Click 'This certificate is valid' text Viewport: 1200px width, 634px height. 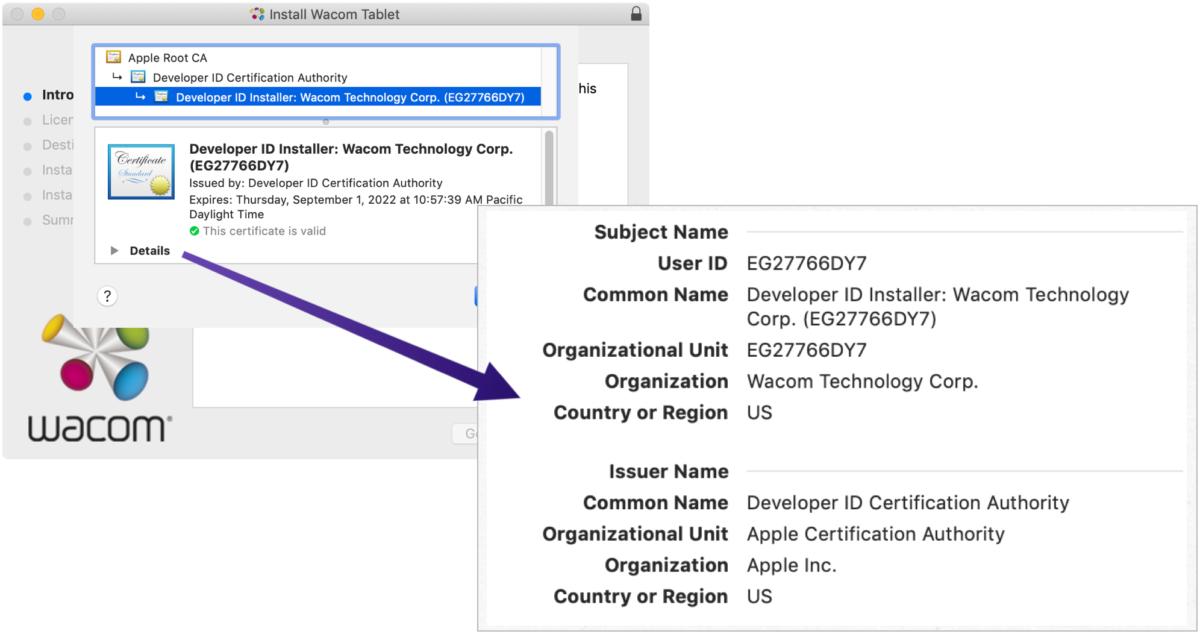point(264,231)
